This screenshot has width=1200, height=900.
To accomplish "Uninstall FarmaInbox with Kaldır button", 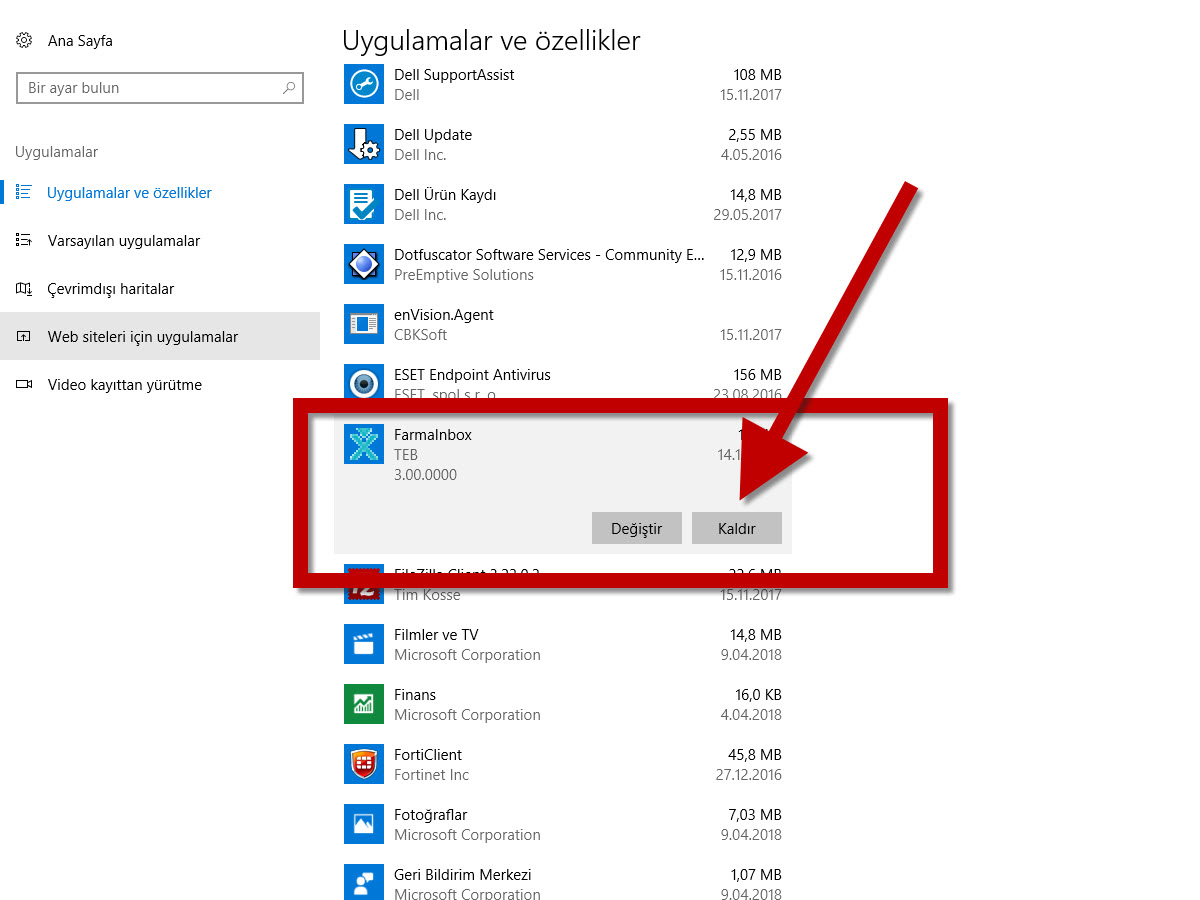I will pos(737,528).
